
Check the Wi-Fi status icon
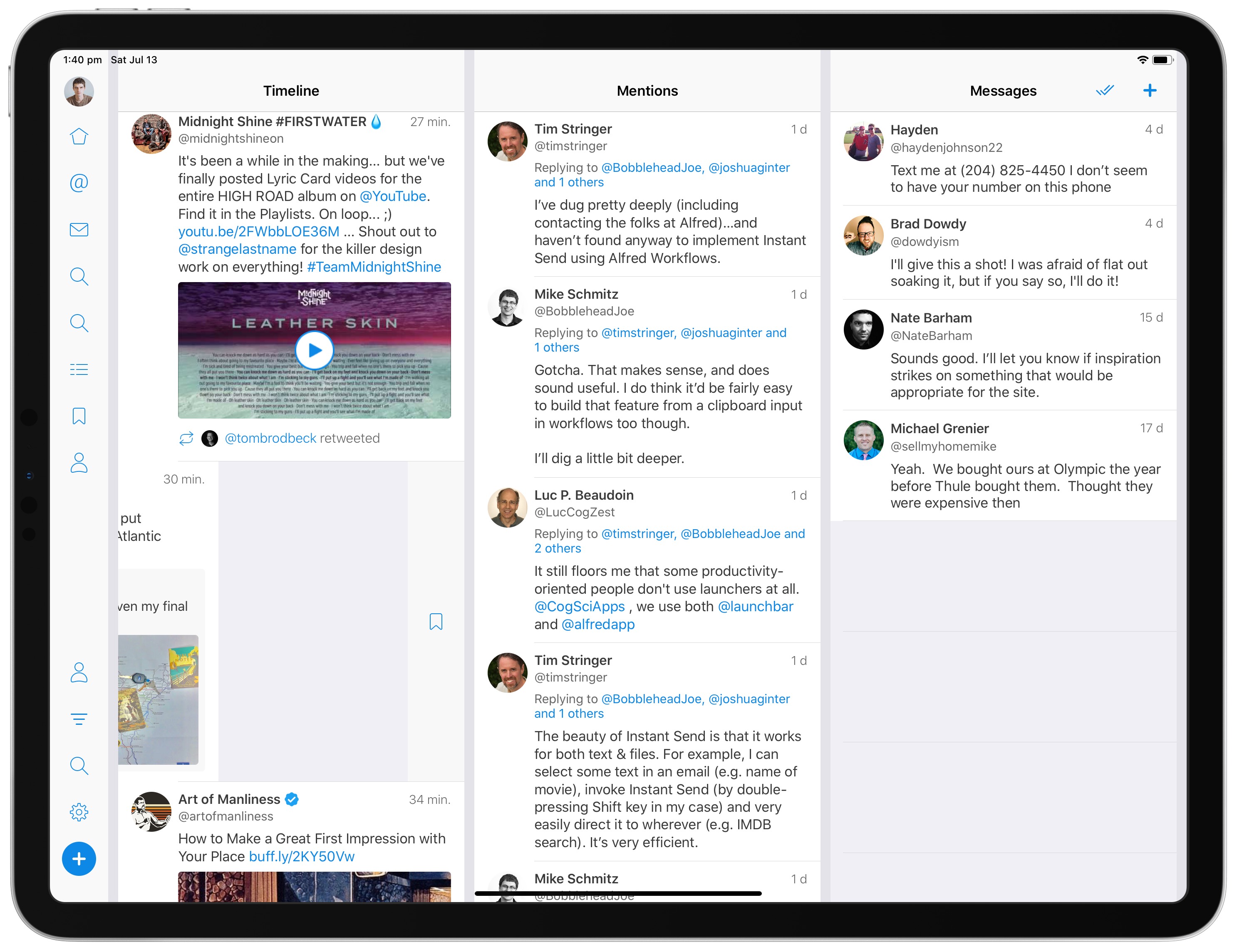coord(1143,60)
